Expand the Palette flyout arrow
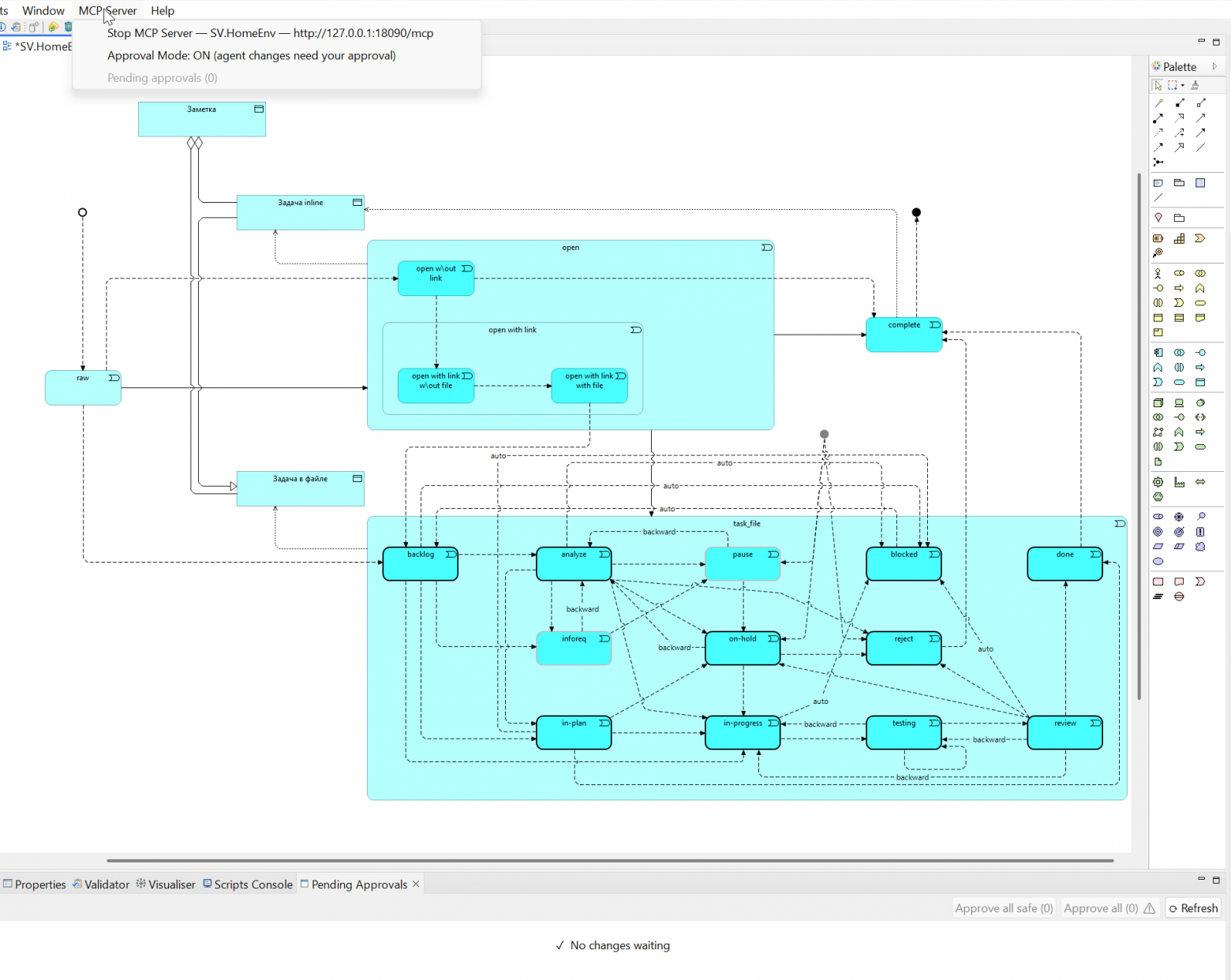This screenshot has width=1231, height=980. [1215, 66]
